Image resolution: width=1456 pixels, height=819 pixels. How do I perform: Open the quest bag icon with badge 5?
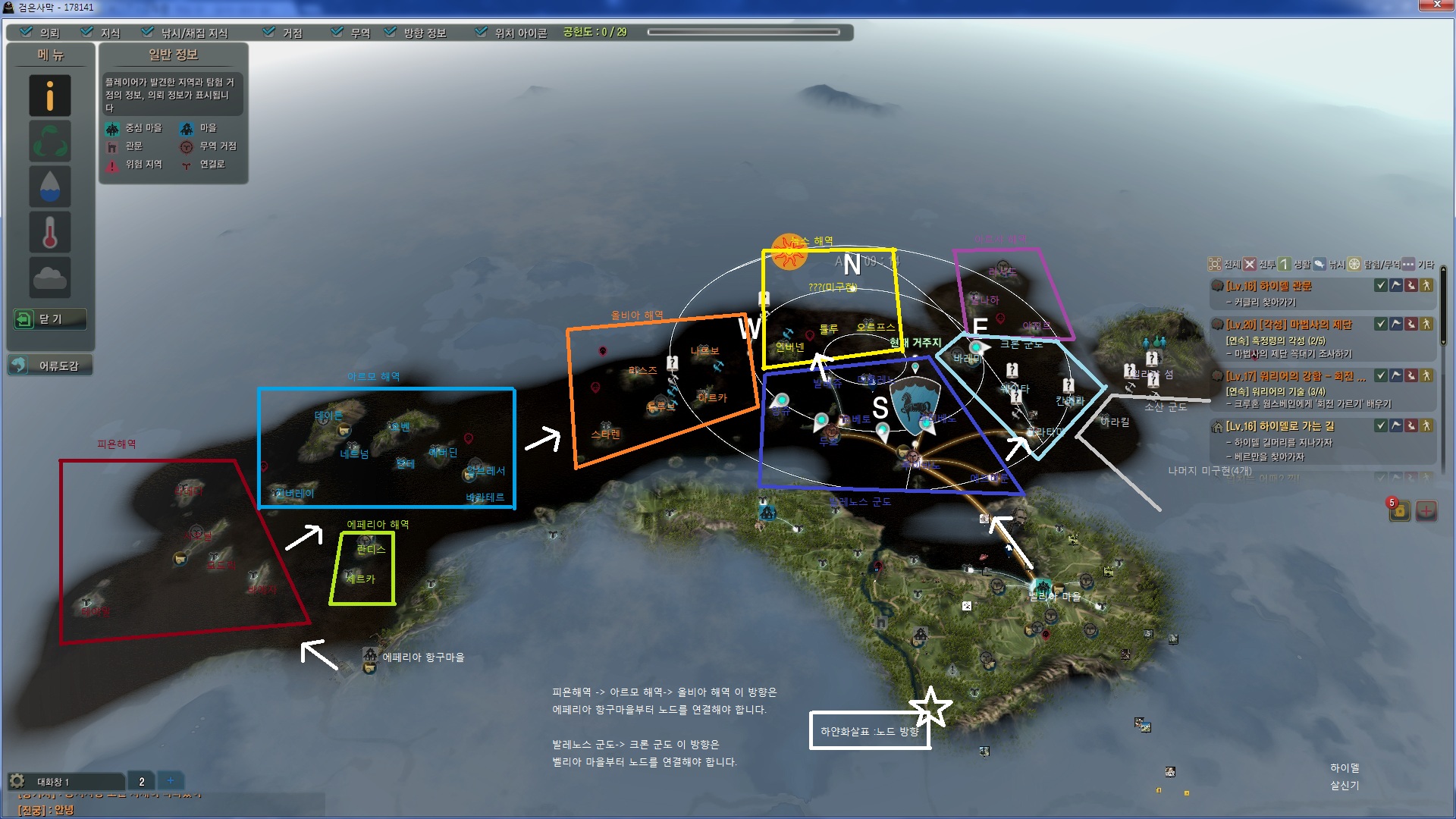pyautogui.click(x=1399, y=511)
